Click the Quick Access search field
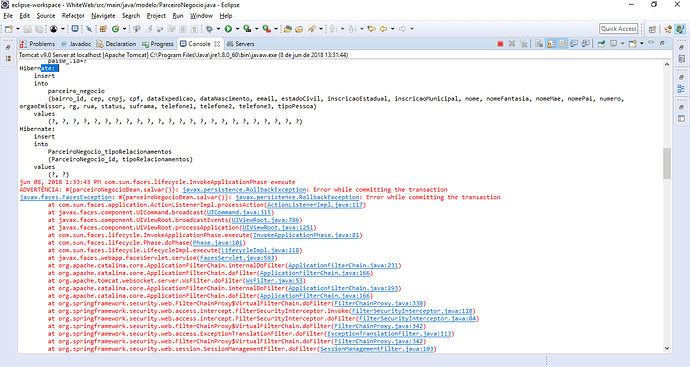Viewport: 690px width, 367px height. pyautogui.click(x=618, y=29)
